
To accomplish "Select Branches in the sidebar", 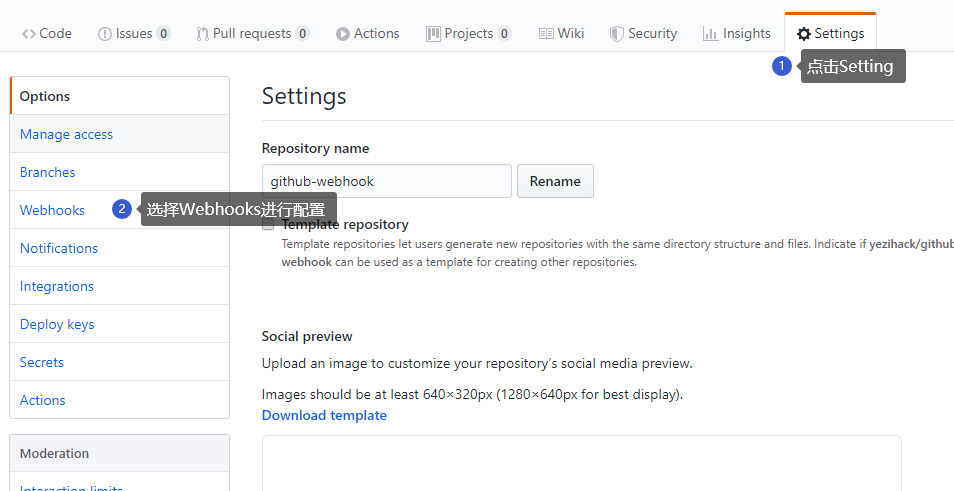I will (x=47, y=172).
